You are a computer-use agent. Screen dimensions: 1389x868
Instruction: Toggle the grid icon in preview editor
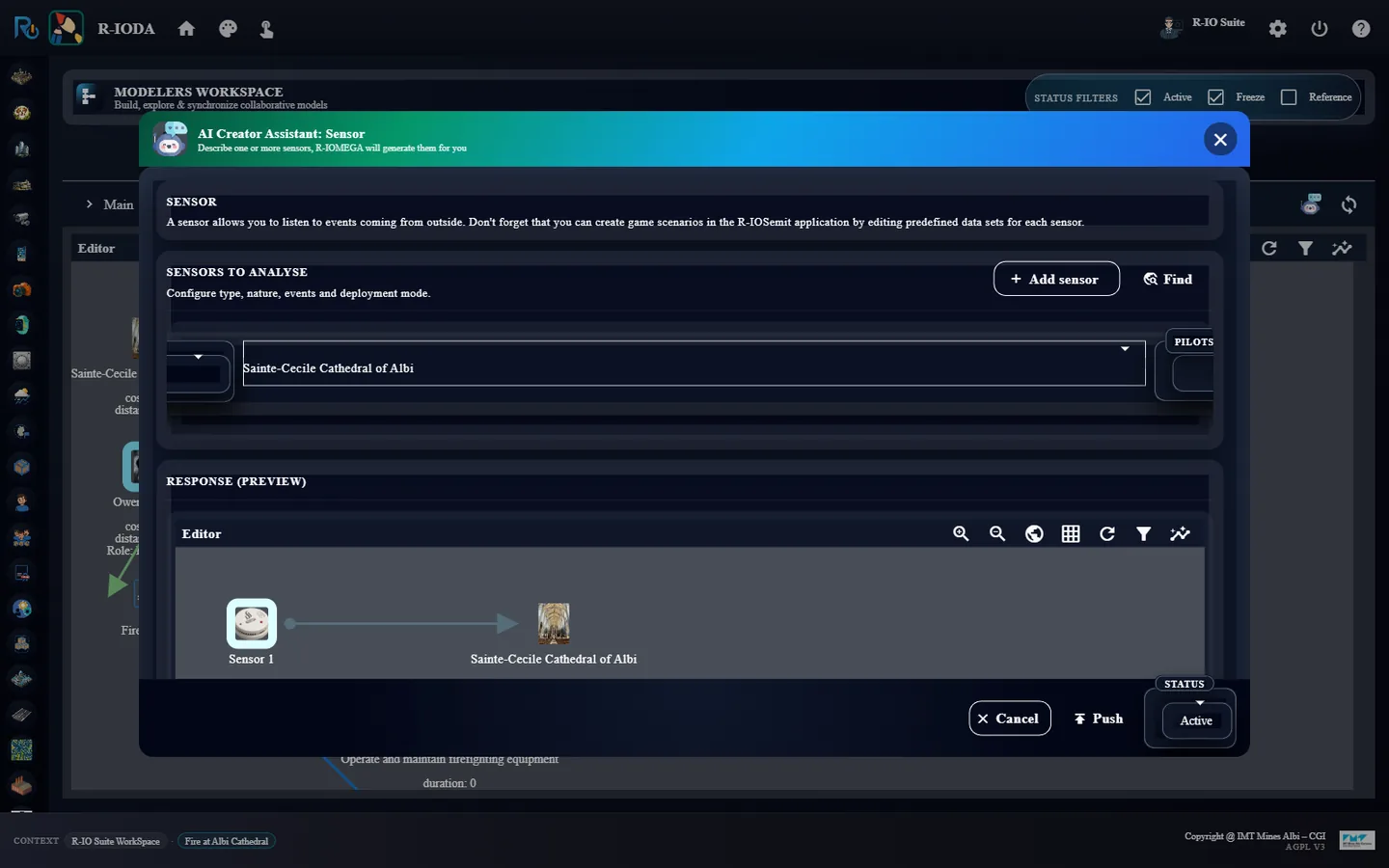pyautogui.click(x=1071, y=533)
